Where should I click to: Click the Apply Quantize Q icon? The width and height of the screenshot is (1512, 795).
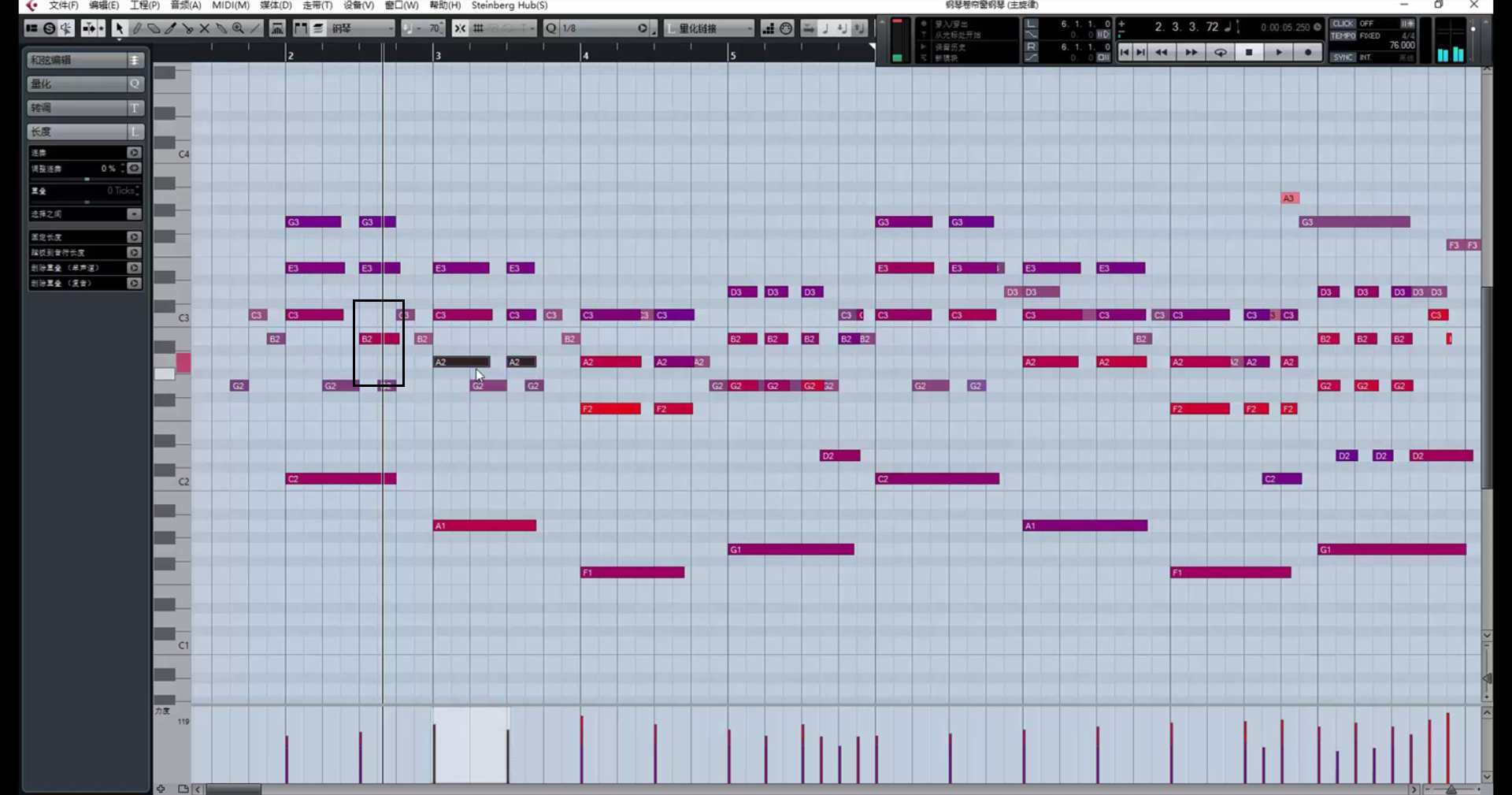click(x=551, y=28)
